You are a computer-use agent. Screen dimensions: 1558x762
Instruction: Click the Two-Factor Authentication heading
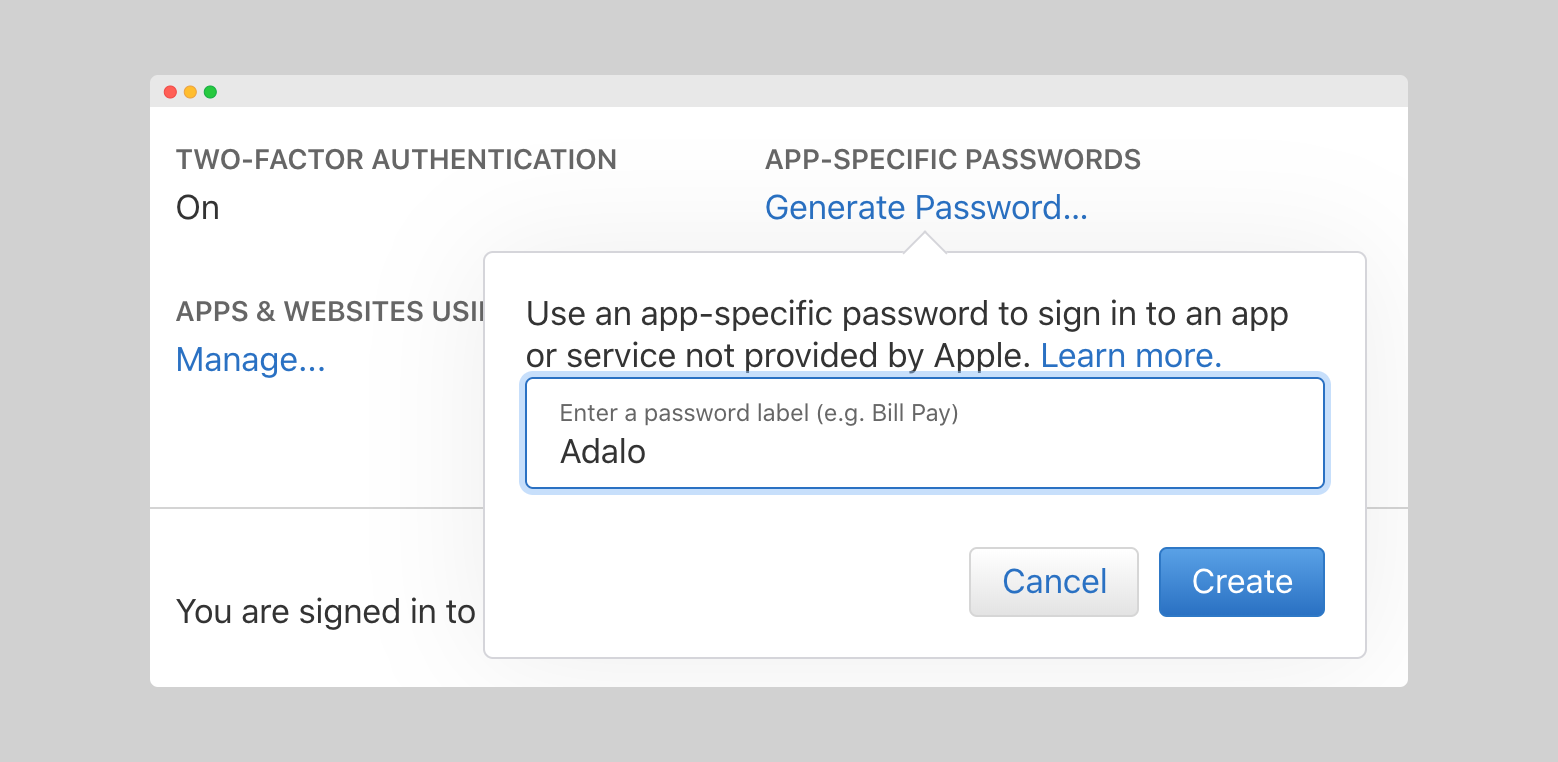tap(396, 160)
